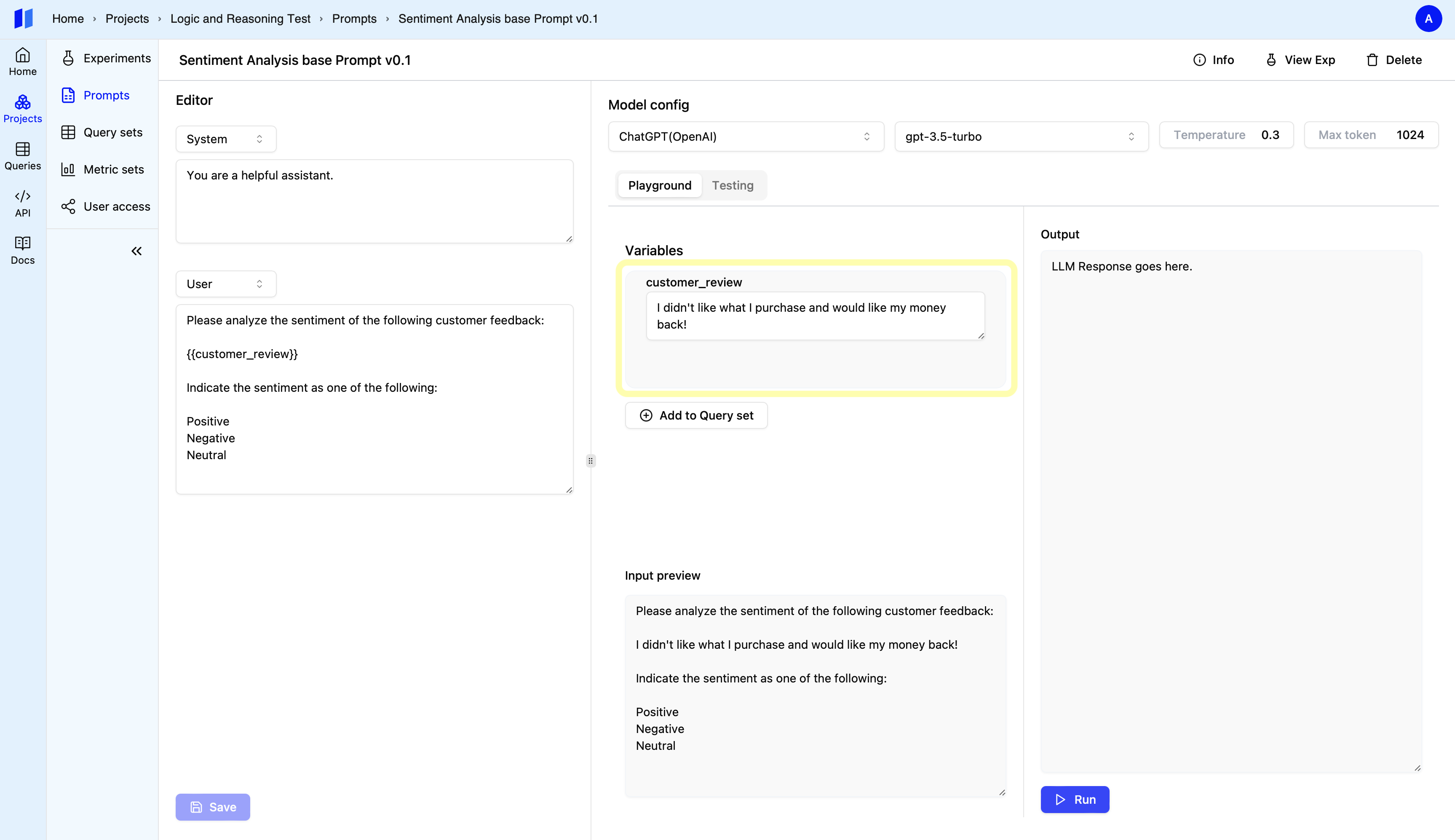This screenshot has width=1455, height=840.
Task: Click the Queries grid icon in sidebar
Action: pos(22,156)
